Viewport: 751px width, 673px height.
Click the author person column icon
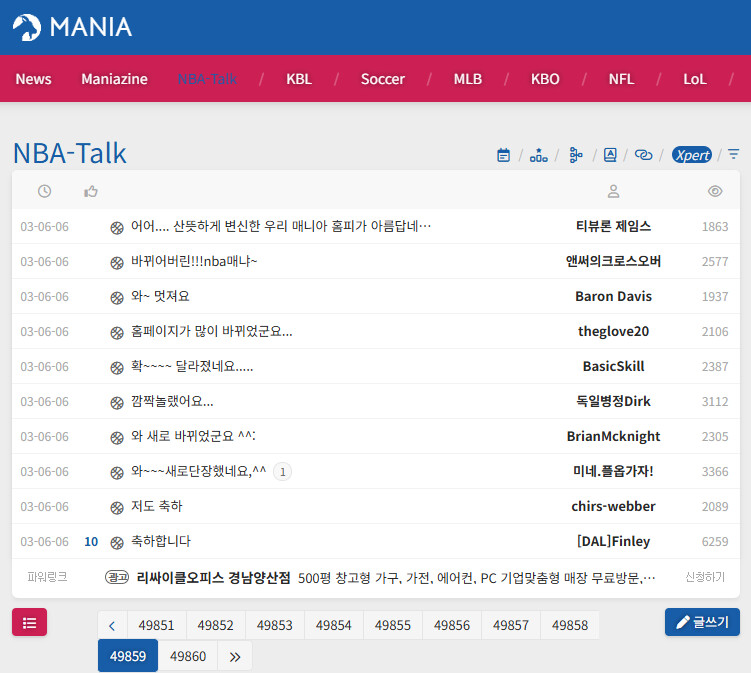[614, 192]
